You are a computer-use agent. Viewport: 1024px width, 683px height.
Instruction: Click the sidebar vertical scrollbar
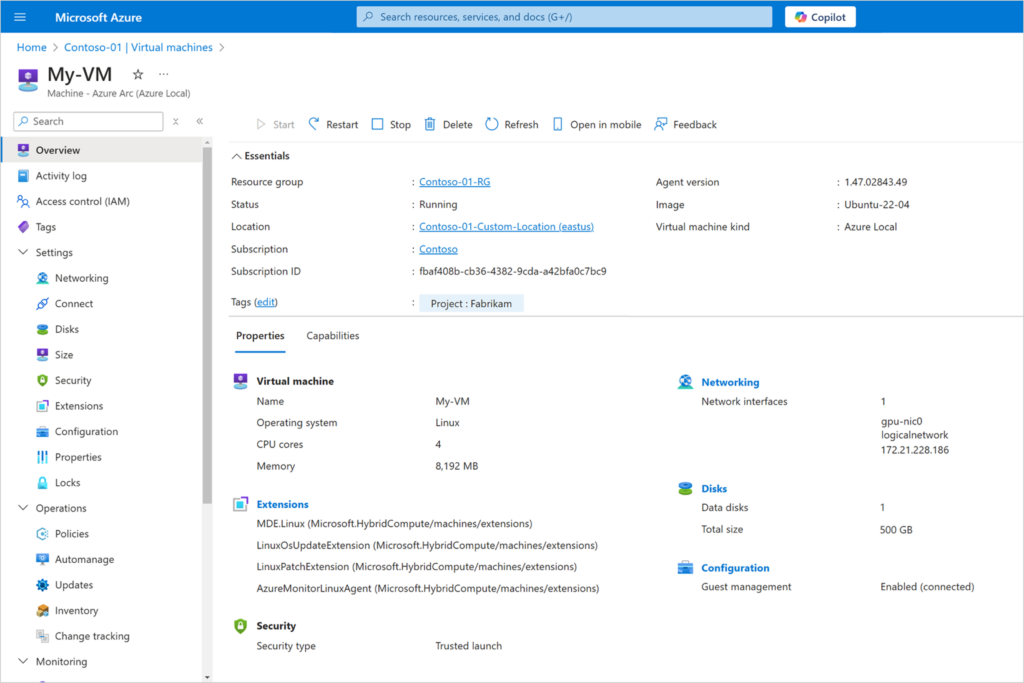click(207, 325)
